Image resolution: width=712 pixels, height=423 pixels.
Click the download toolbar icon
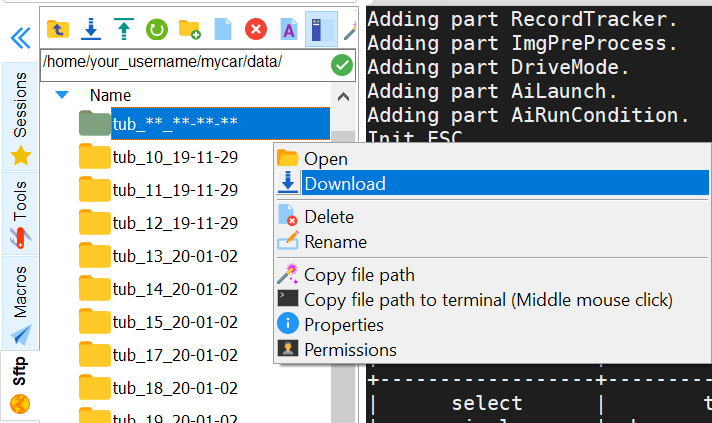click(91, 27)
